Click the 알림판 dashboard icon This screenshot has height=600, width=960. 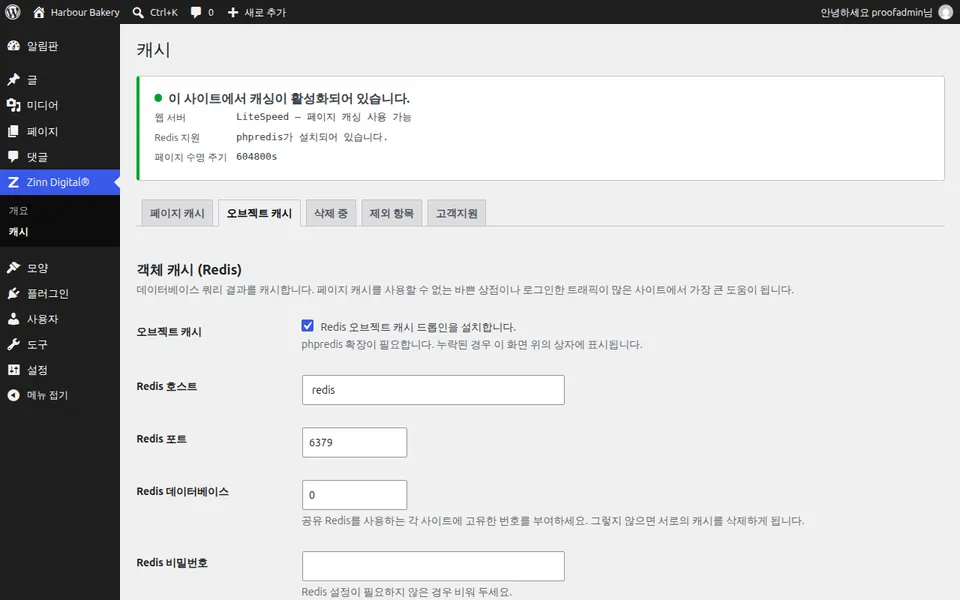point(13,46)
